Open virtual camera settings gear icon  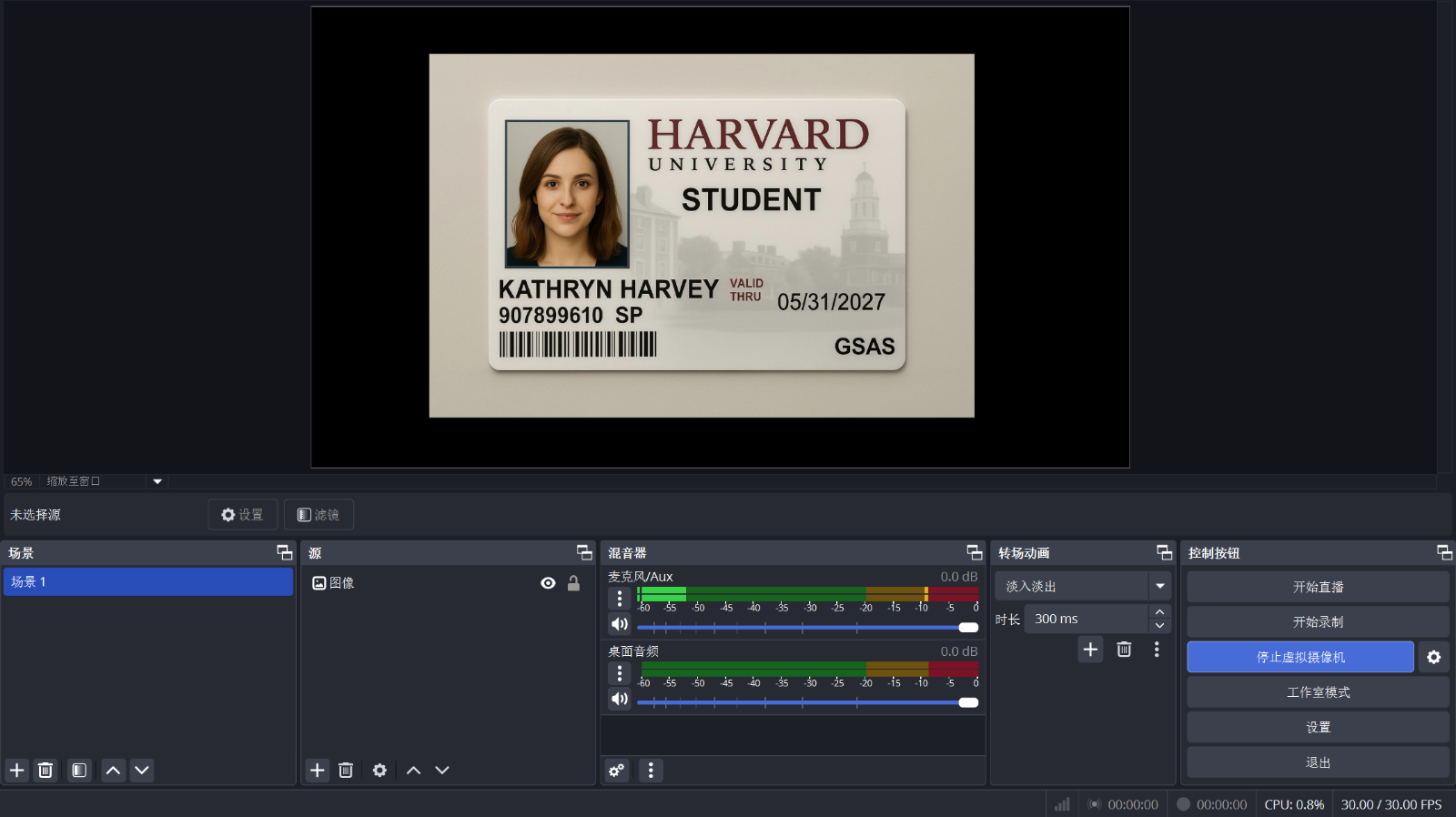click(1433, 657)
